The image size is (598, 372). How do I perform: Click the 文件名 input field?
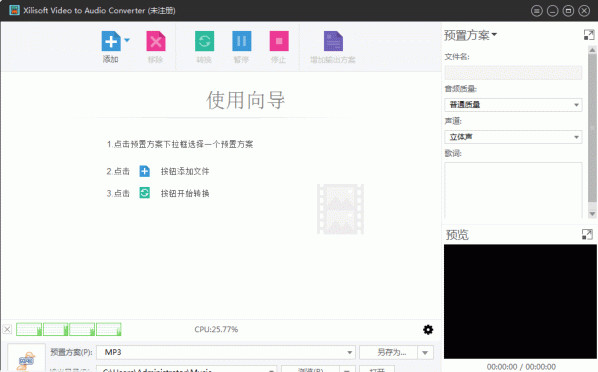tap(513, 72)
